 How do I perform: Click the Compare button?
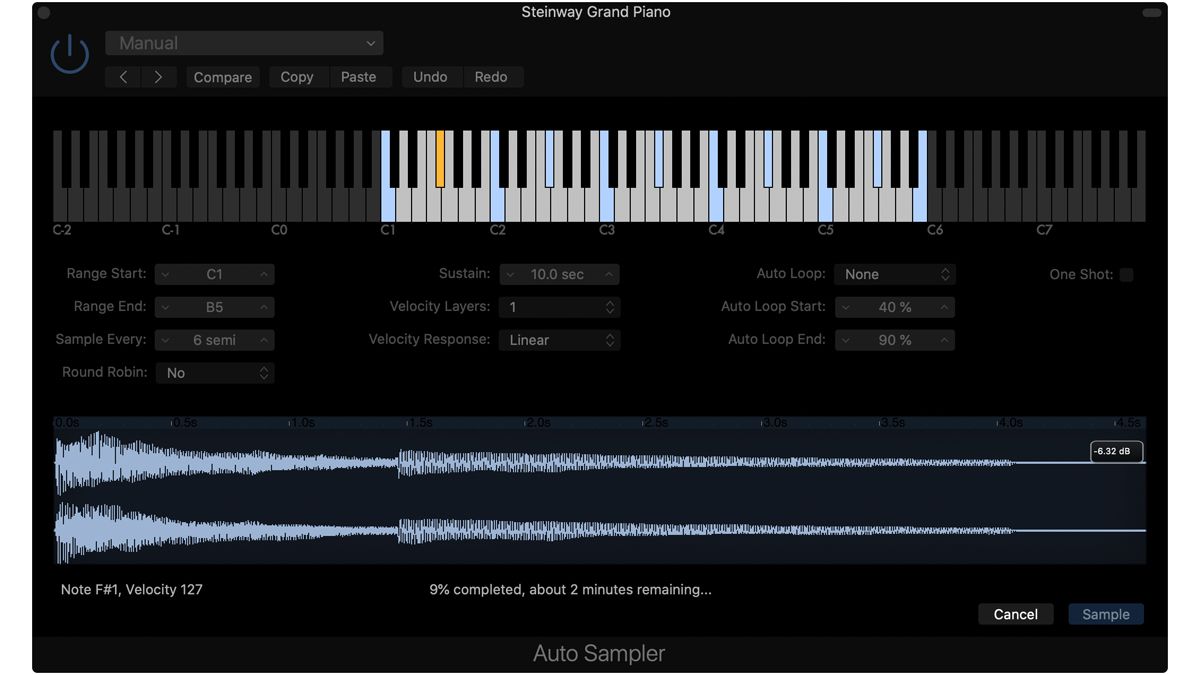tap(223, 77)
